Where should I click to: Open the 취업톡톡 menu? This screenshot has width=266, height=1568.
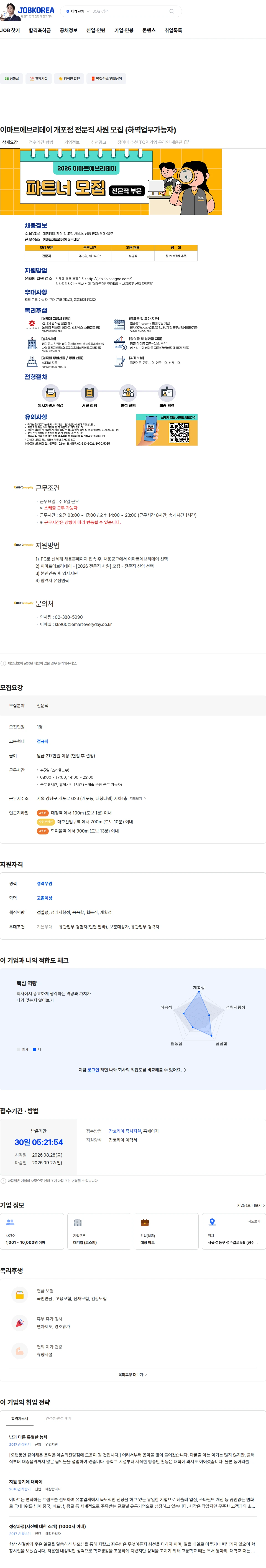(x=173, y=30)
